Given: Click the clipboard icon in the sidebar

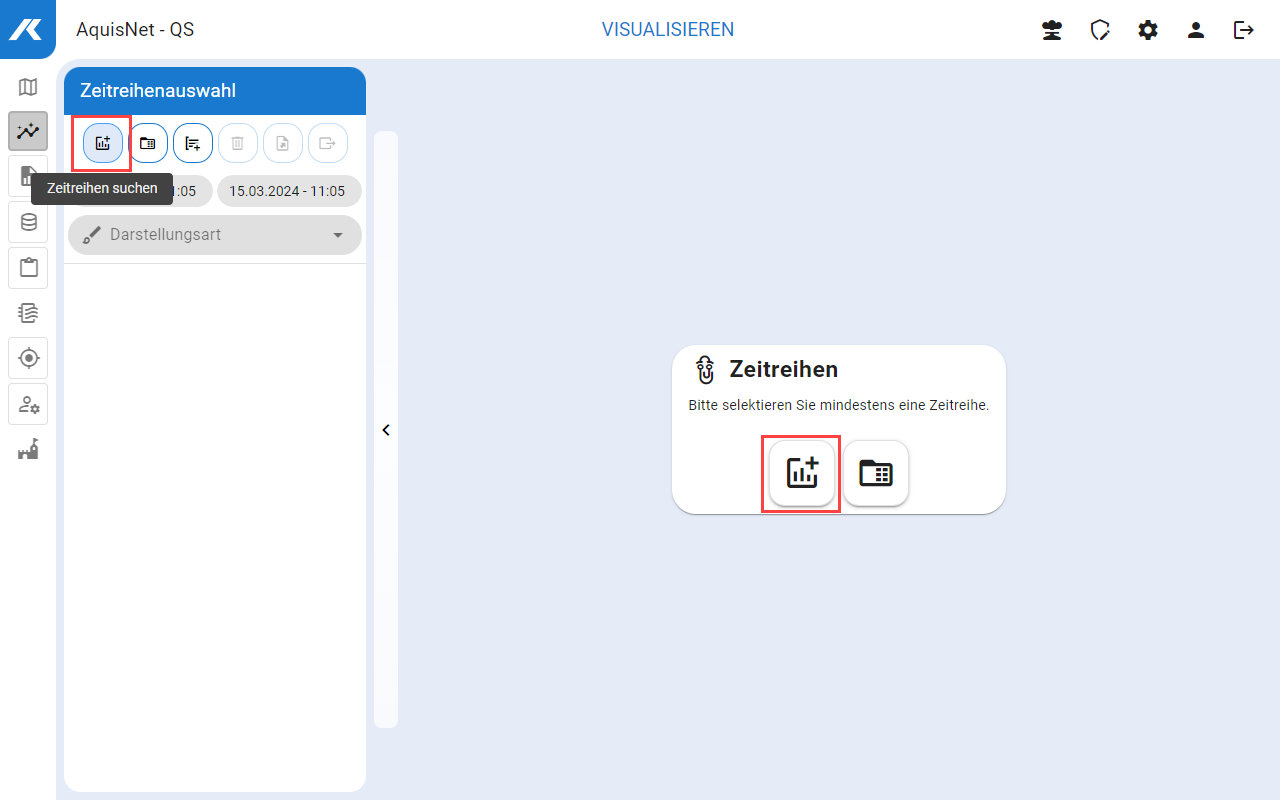Looking at the screenshot, I should pyautogui.click(x=28, y=267).
